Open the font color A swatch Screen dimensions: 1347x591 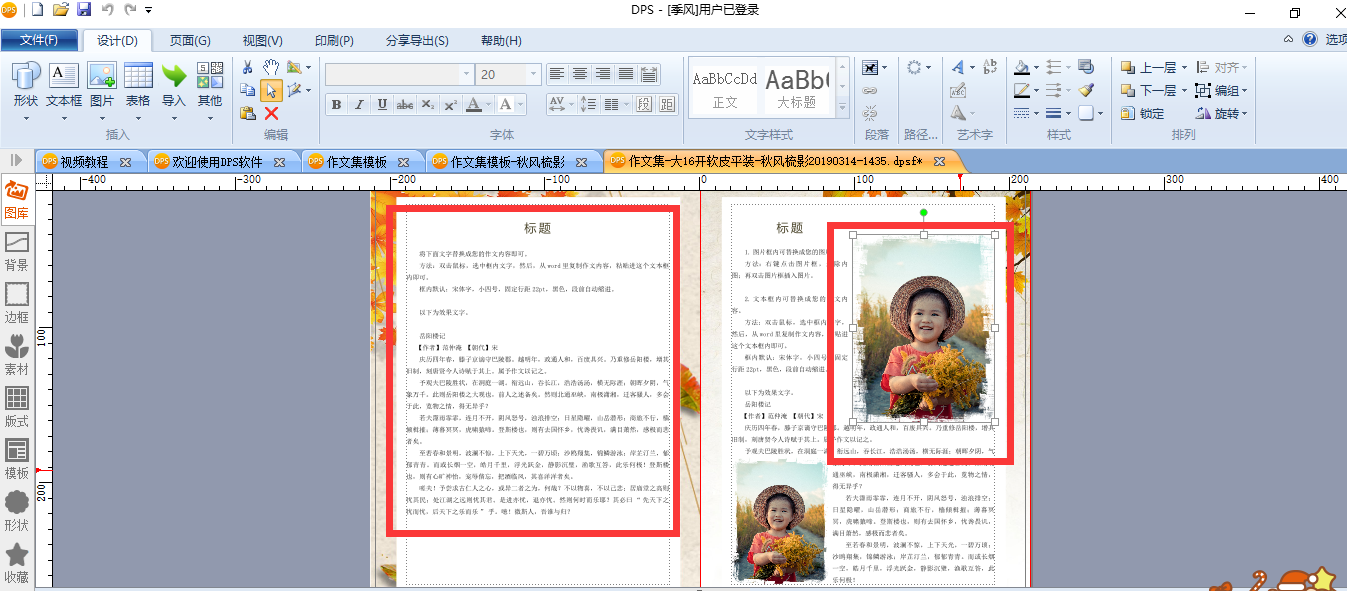pyautogui.click(x=474, y=105)
